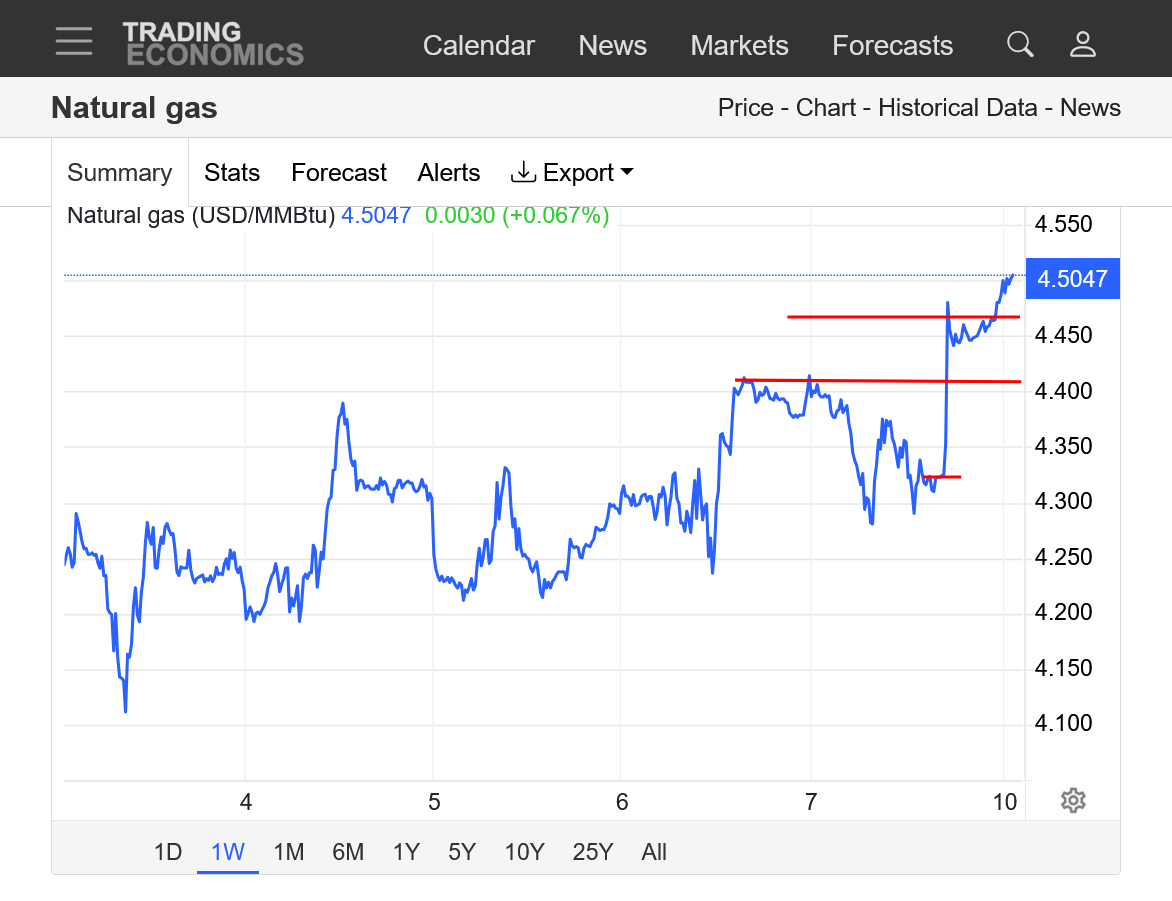
Task: Select the Summary tab
Action: pyautogui.click(x=119, y=173)
